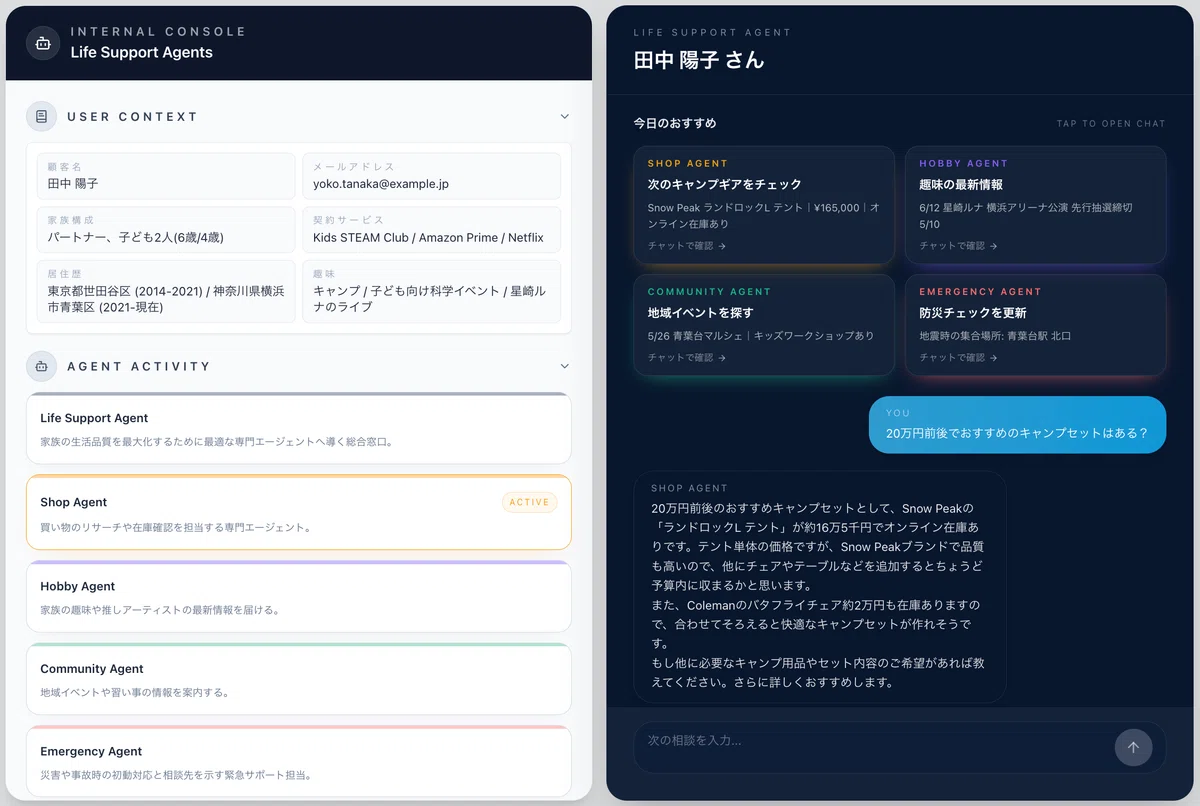Click the 次のキャンプギアをチェック card title

[x=724, y=185]
